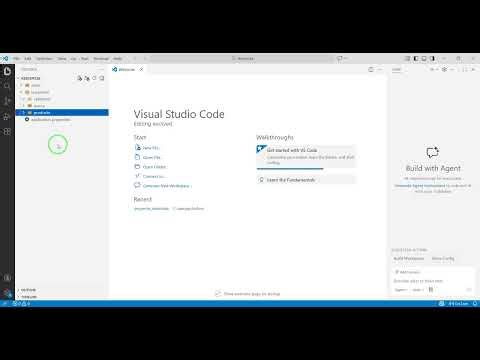Click the editor layout icon beside Welcome tab
The height and width of the screenshot is (360, 480).
[371, 69]
